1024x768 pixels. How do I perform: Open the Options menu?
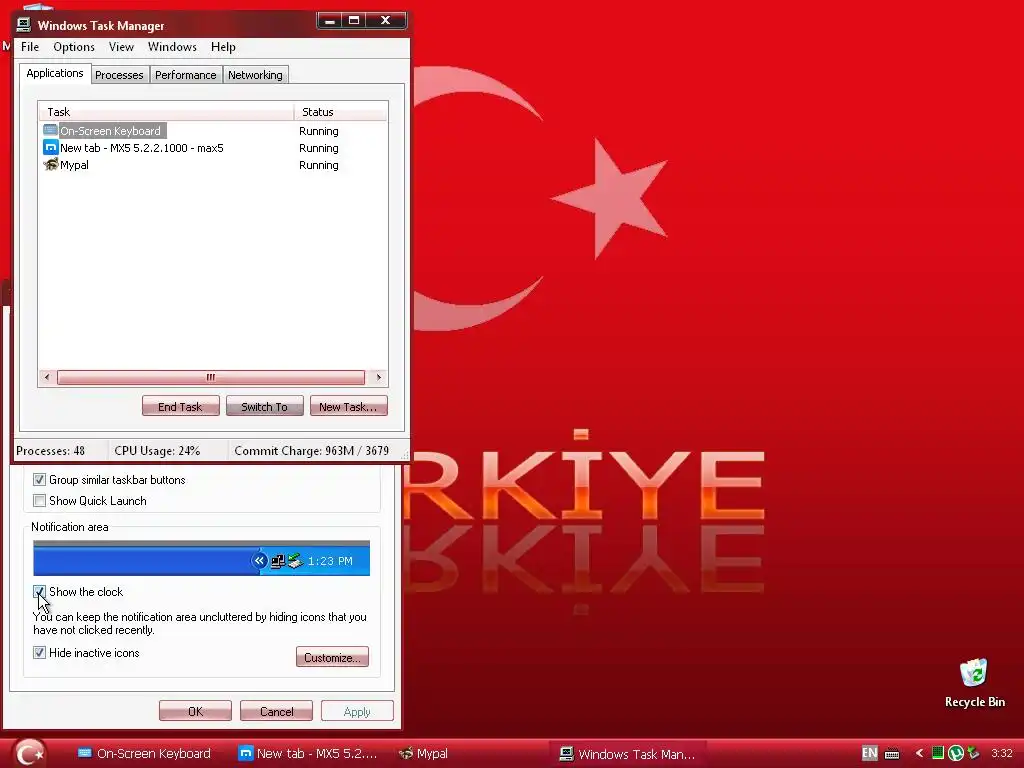coord(74,47)
